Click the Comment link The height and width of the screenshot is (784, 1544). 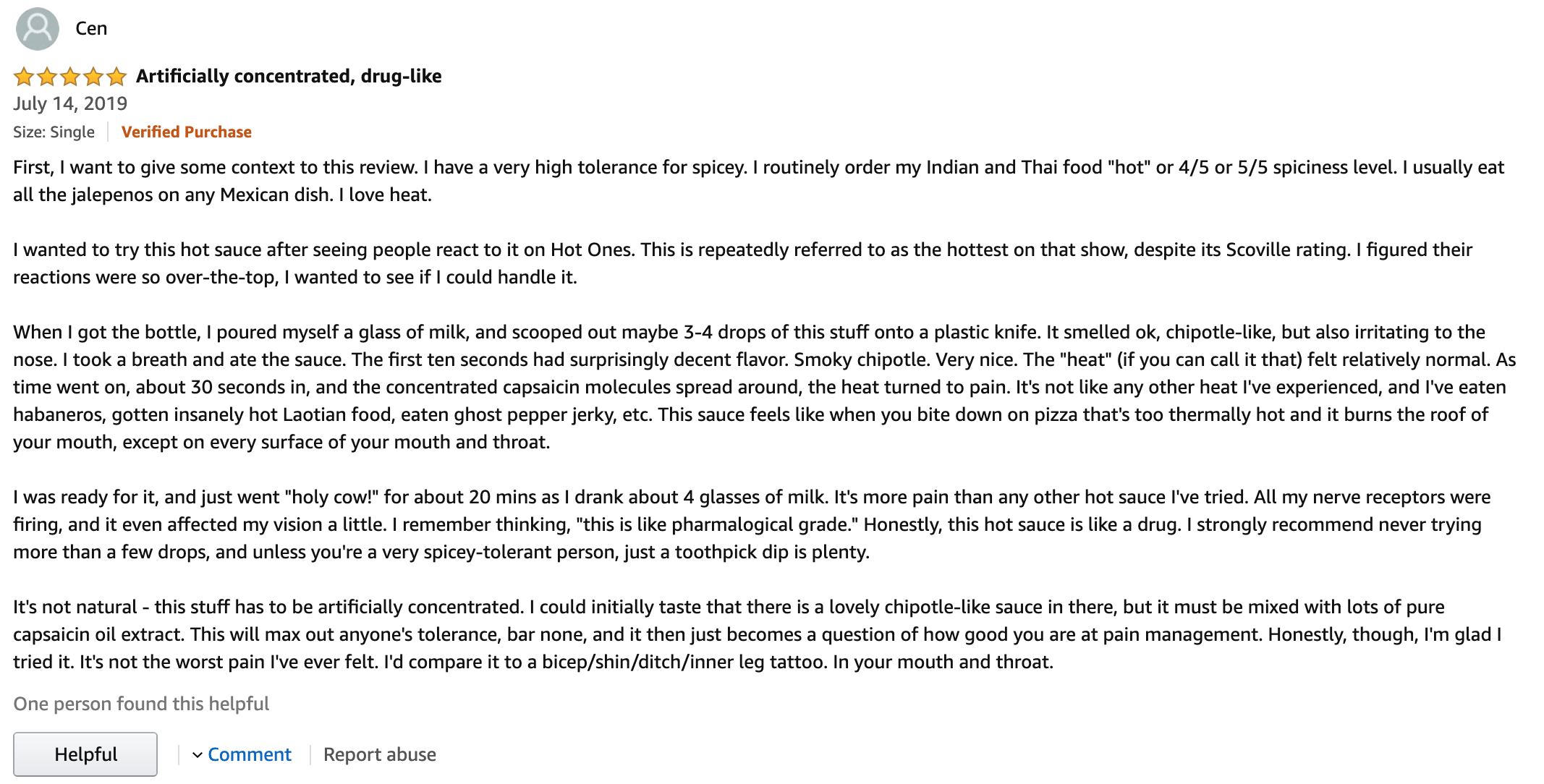249,754
